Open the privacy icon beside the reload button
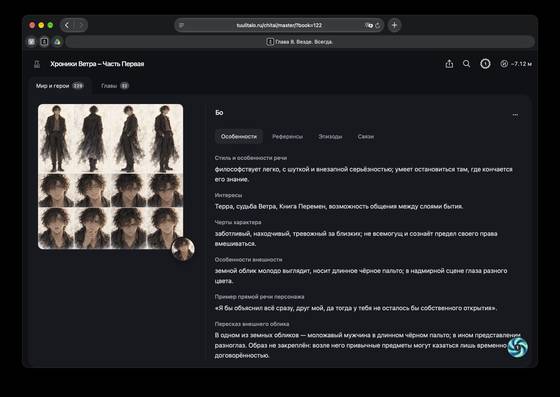Image resolution: width=560 pixels, height=397 pixels. [369, 25]
